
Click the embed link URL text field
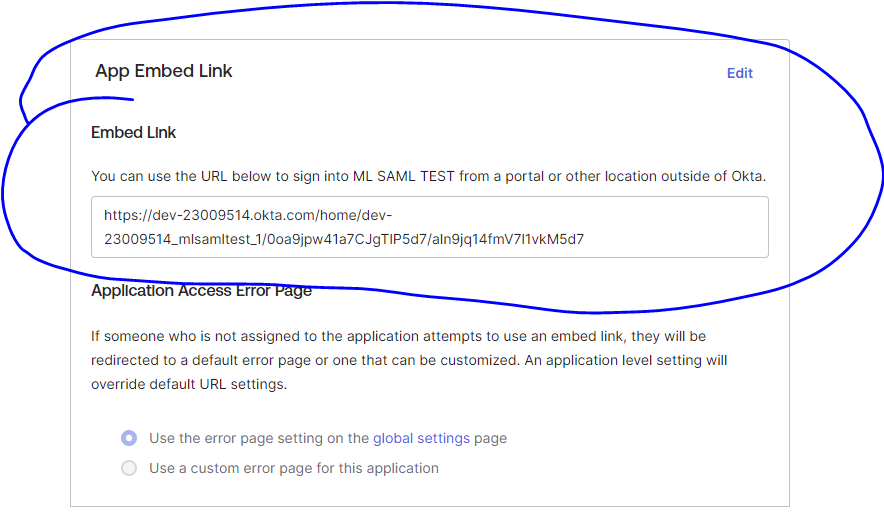click(430, 227)
